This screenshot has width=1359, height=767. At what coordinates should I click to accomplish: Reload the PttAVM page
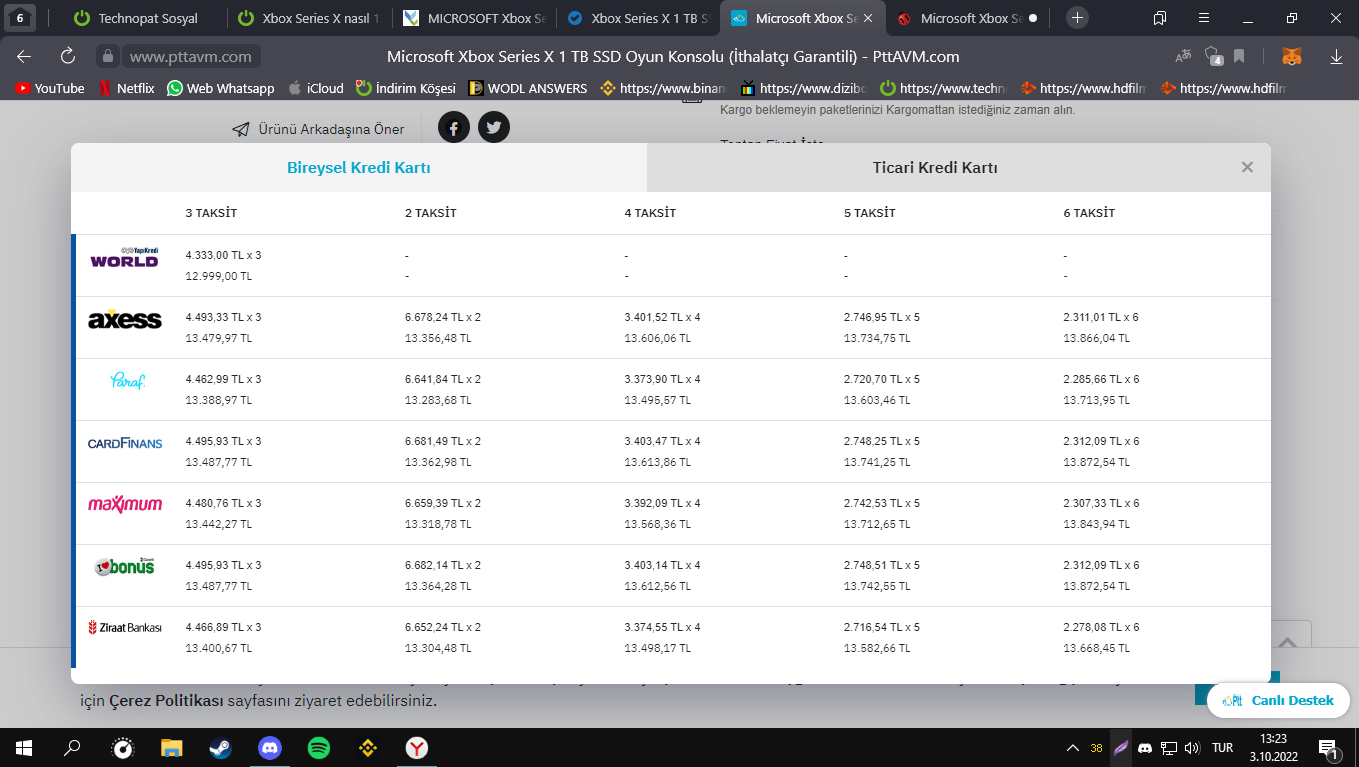(68, 57)
